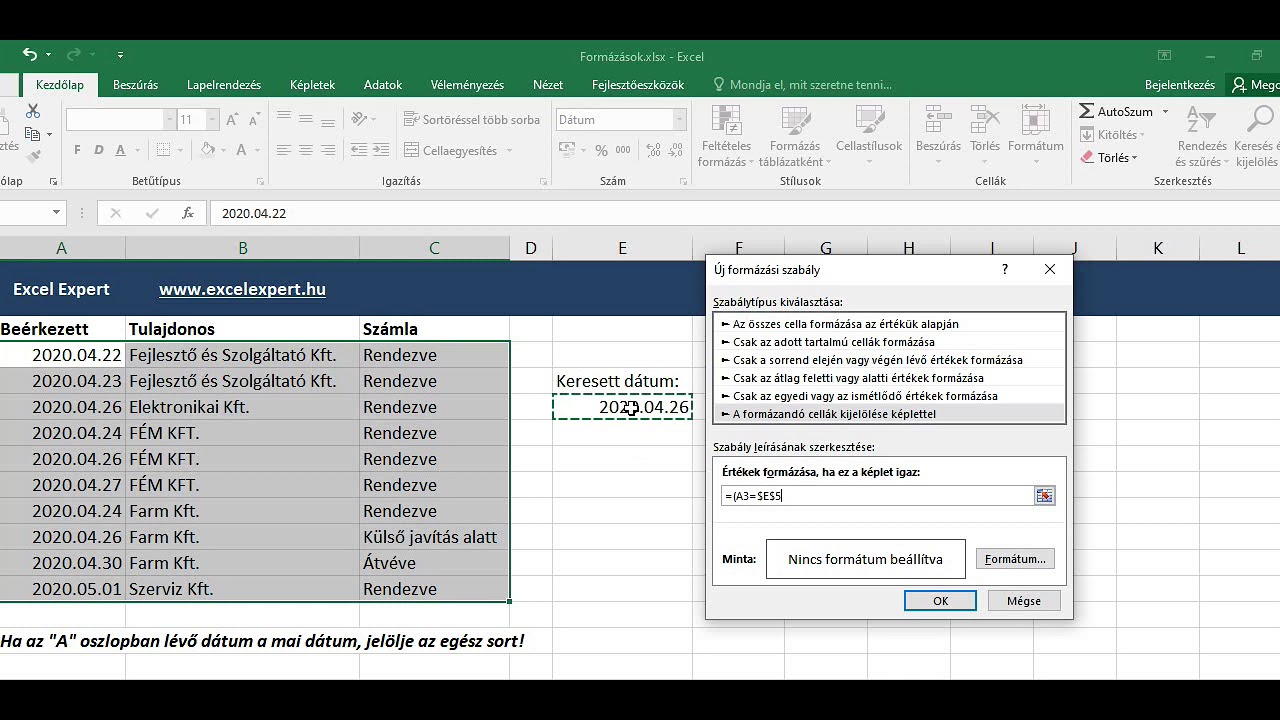Screen dimensions: 1280x720
Task: Click the top vertical align icon
Action: (284, 117)
